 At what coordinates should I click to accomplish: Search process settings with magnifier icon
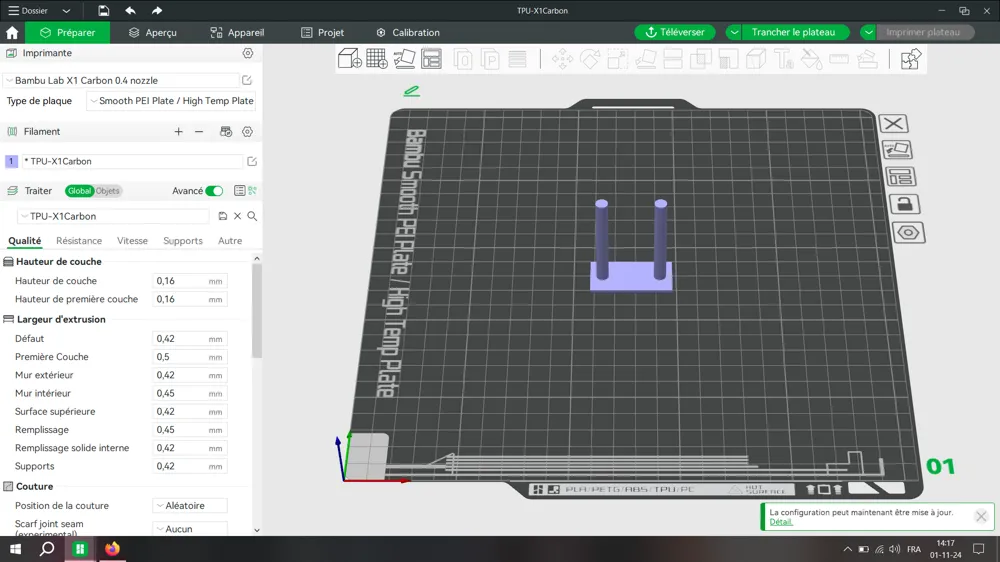(x=252, y=216)
